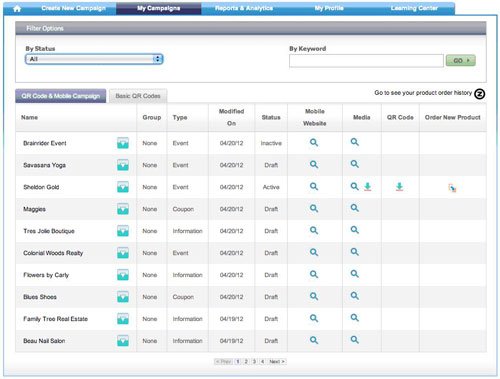This screenshot has height=379, width=500.
Task: Click the Flowers by Carly image icon
Action: [123, 275]
